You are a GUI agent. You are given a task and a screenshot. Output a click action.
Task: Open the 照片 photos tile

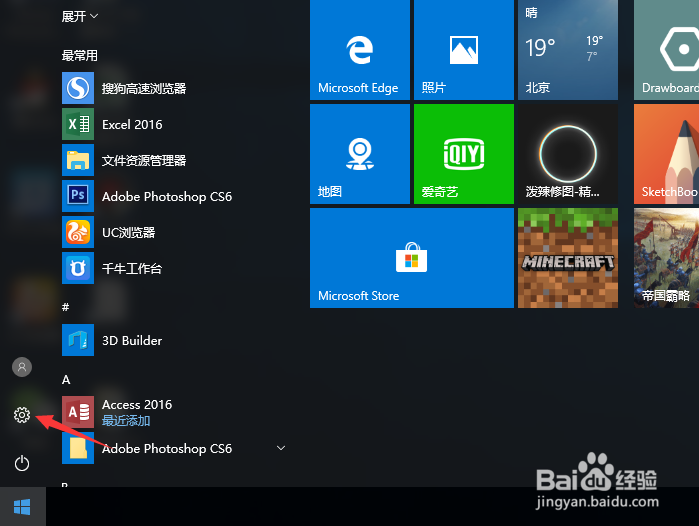[464, 50]
